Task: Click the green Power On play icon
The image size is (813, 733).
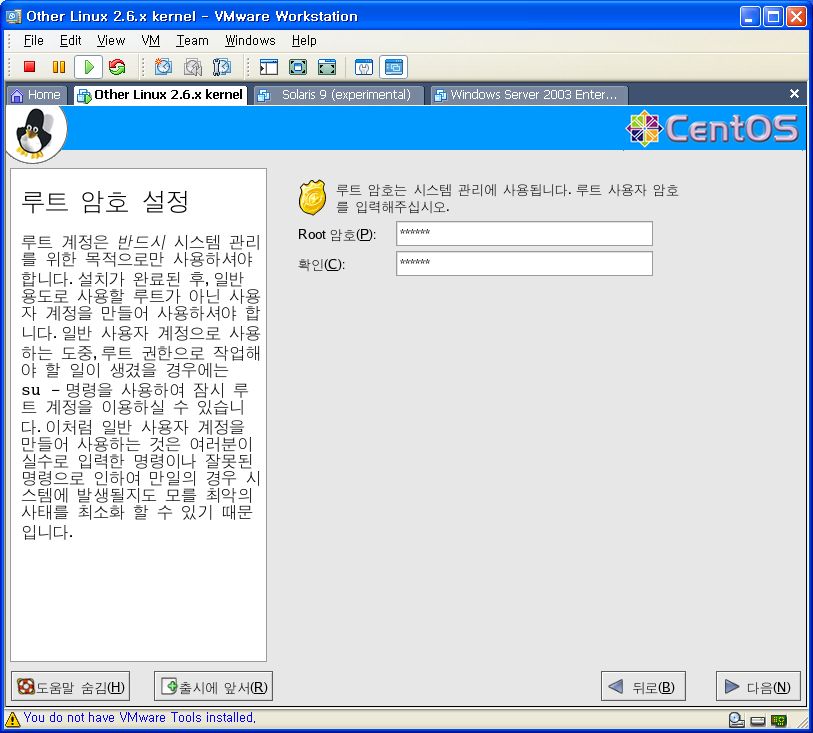Action: coord(88,67)
